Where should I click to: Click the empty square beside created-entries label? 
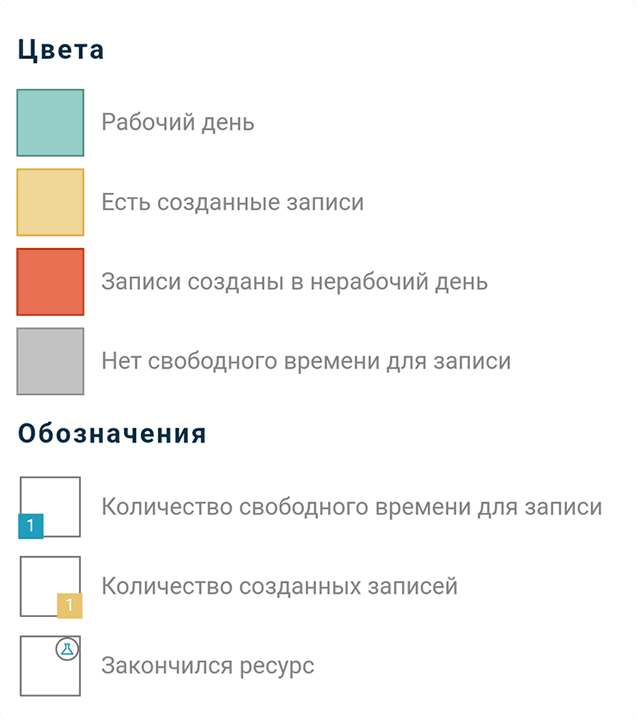(45, 580)
